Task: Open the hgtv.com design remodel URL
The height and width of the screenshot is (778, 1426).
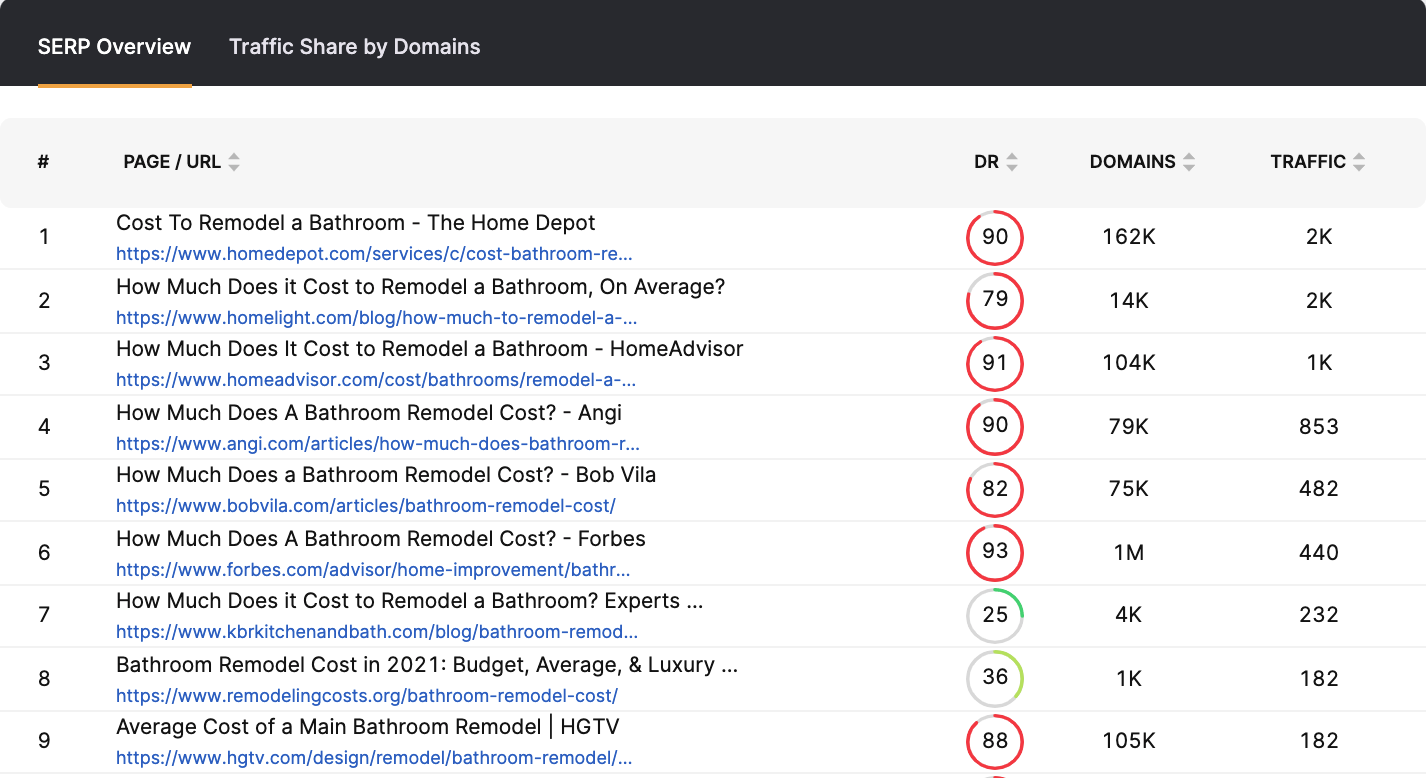Action: (x=374, y=758)
